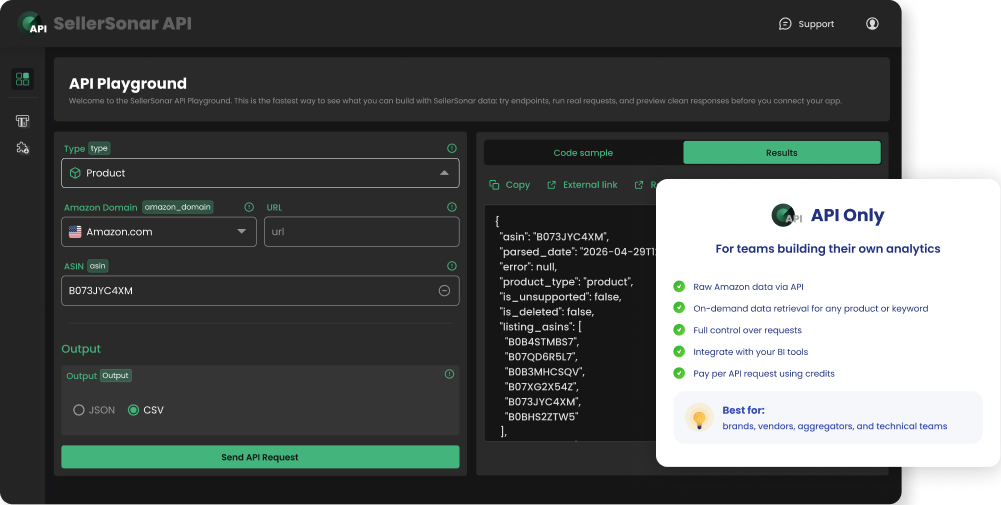1001x505 pixels.
Task: Click "B0BHS2ZTW5" in results
Action: (541, 416)
